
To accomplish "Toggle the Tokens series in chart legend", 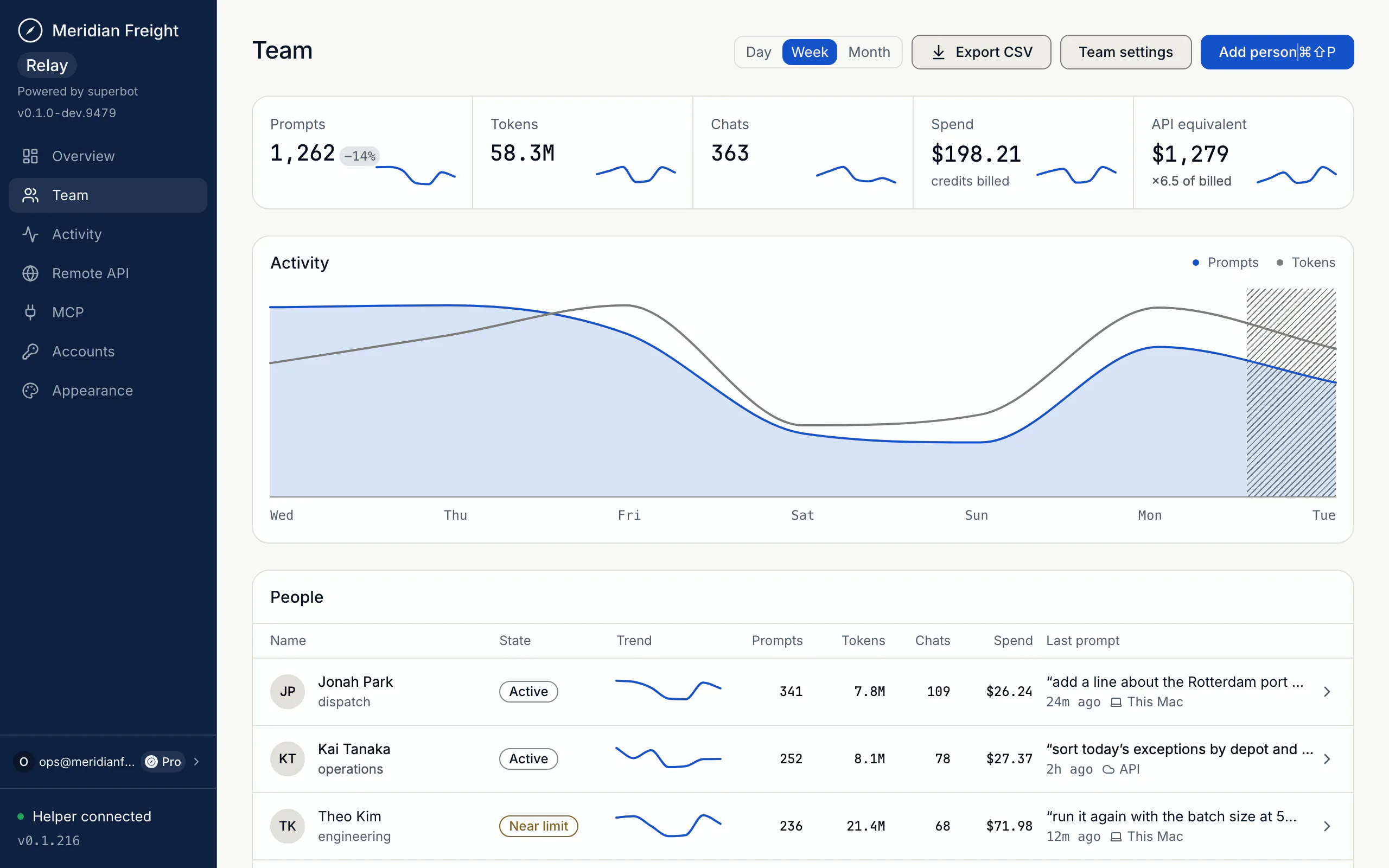I will pos(1307,263).
